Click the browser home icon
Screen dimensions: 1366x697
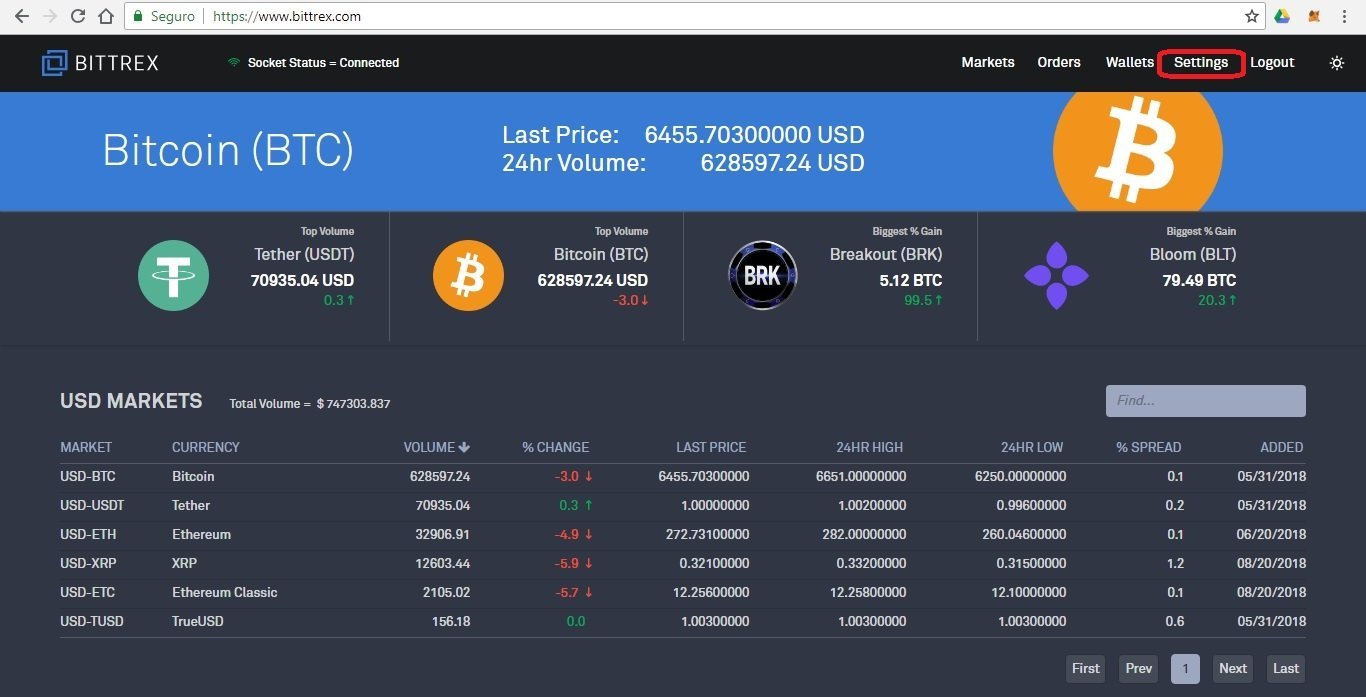pyautogui.click(x=106, y=16)
